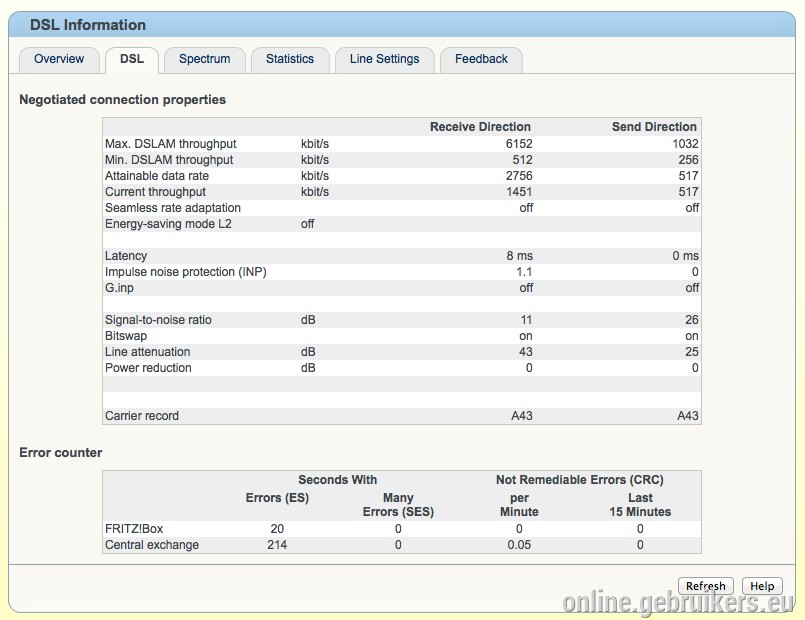Click receive min throughput value 512
The image size is (805, 620).
point(522,160)
